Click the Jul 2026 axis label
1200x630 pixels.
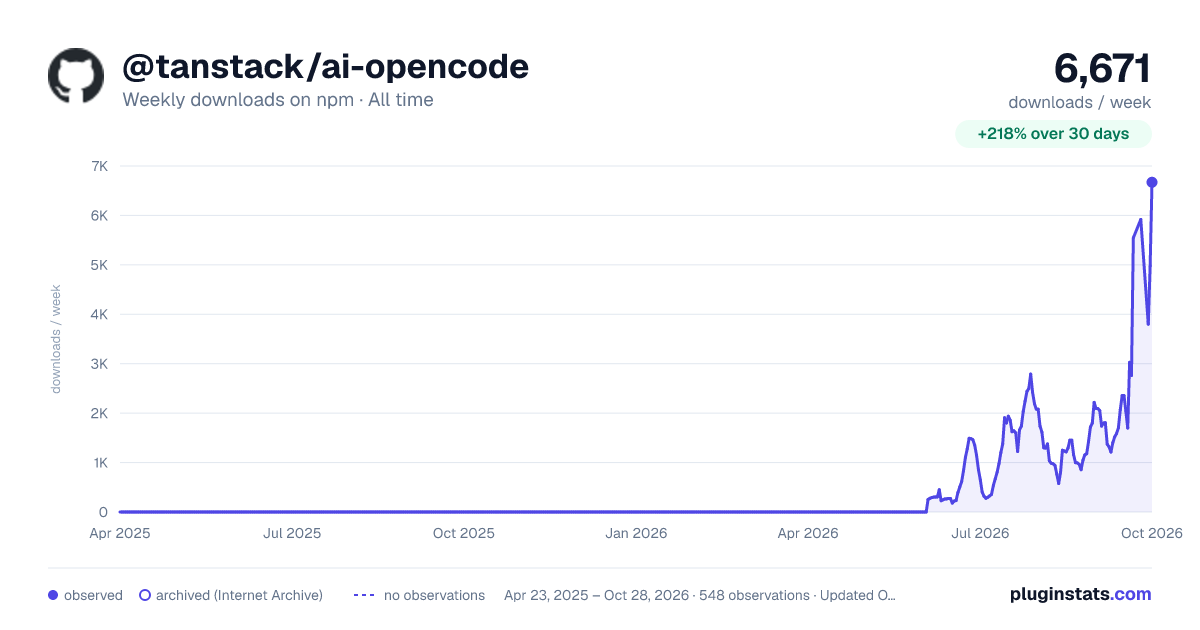[x=980, y=533]
